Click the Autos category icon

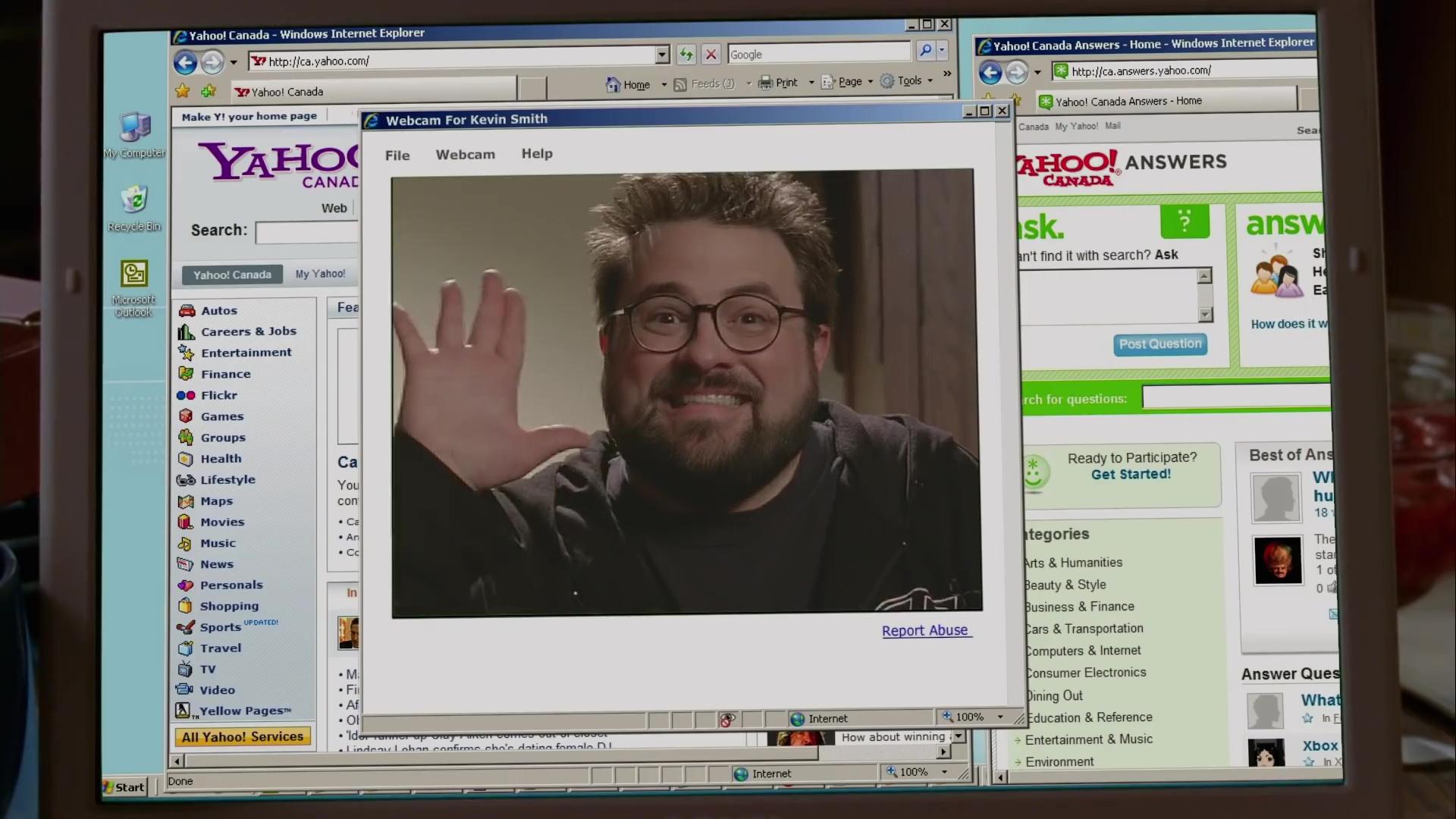(187, 310)
